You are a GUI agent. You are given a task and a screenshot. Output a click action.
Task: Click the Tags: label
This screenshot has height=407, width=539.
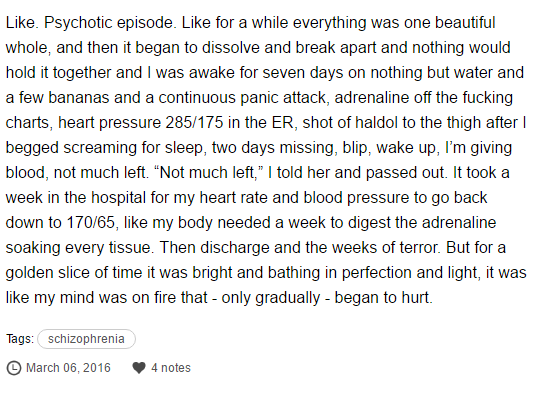[x=20, y=339]
